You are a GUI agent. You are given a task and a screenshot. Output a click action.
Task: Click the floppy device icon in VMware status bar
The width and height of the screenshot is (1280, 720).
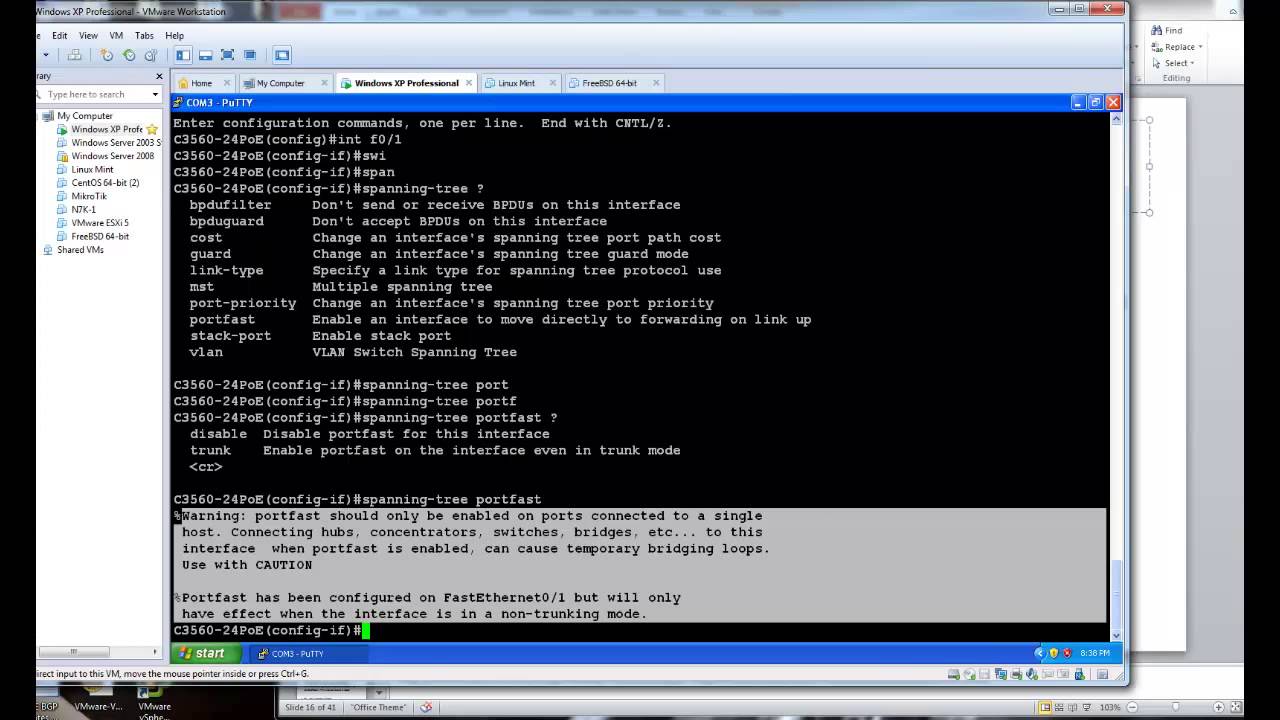coord(985,674)
